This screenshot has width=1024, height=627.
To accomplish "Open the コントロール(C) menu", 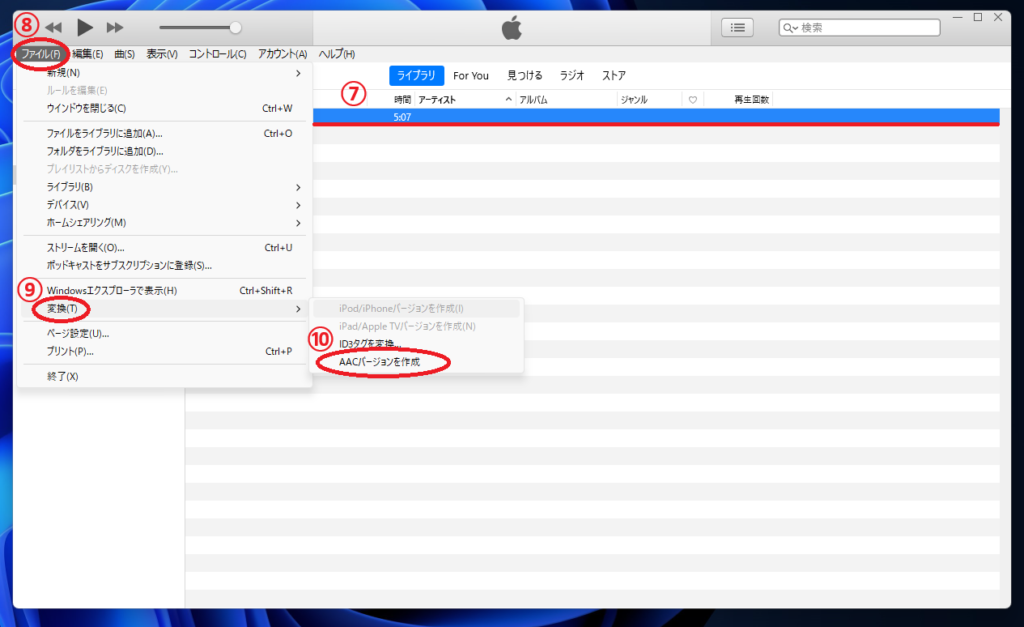I will 217,54.
